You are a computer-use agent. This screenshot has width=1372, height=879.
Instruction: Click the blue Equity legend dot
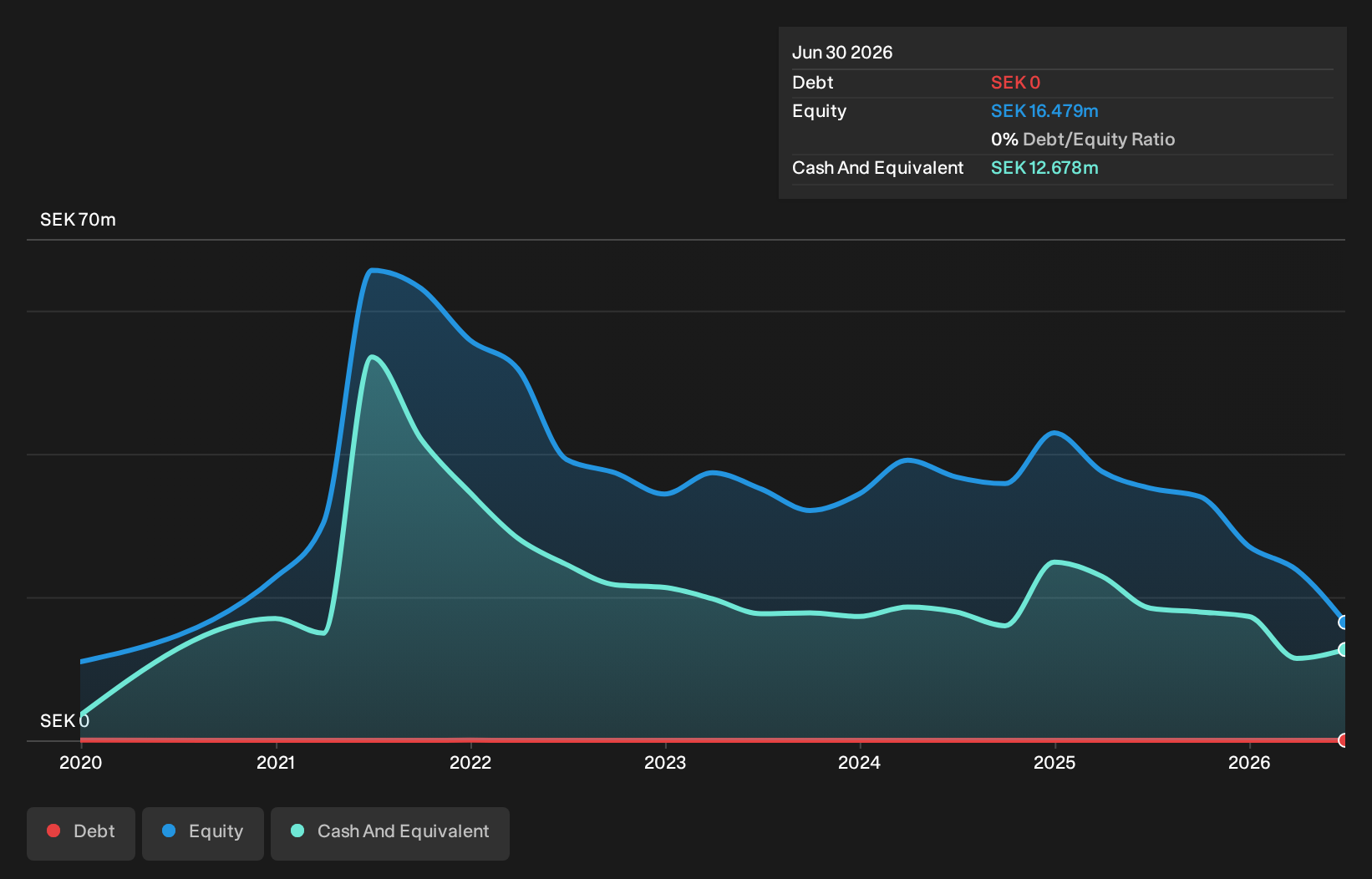[169, 831]
